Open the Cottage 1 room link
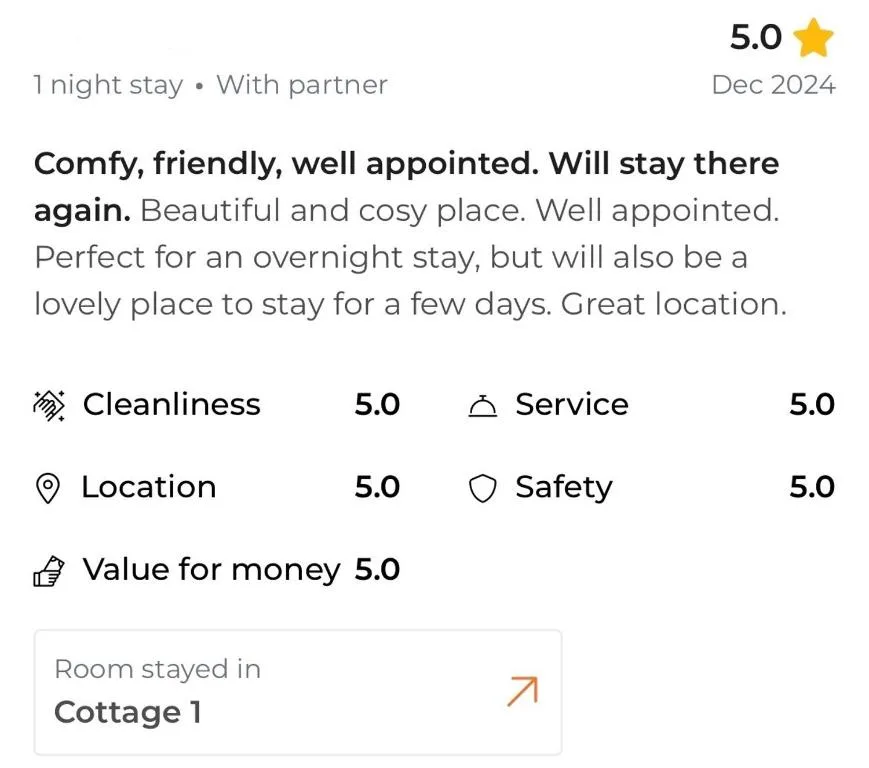Viewport: 869px width, 768px height. (128, 713)
